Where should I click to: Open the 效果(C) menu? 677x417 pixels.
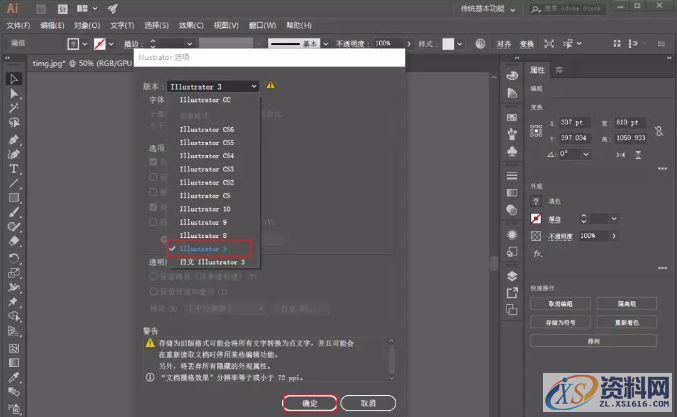click(191, 25)
